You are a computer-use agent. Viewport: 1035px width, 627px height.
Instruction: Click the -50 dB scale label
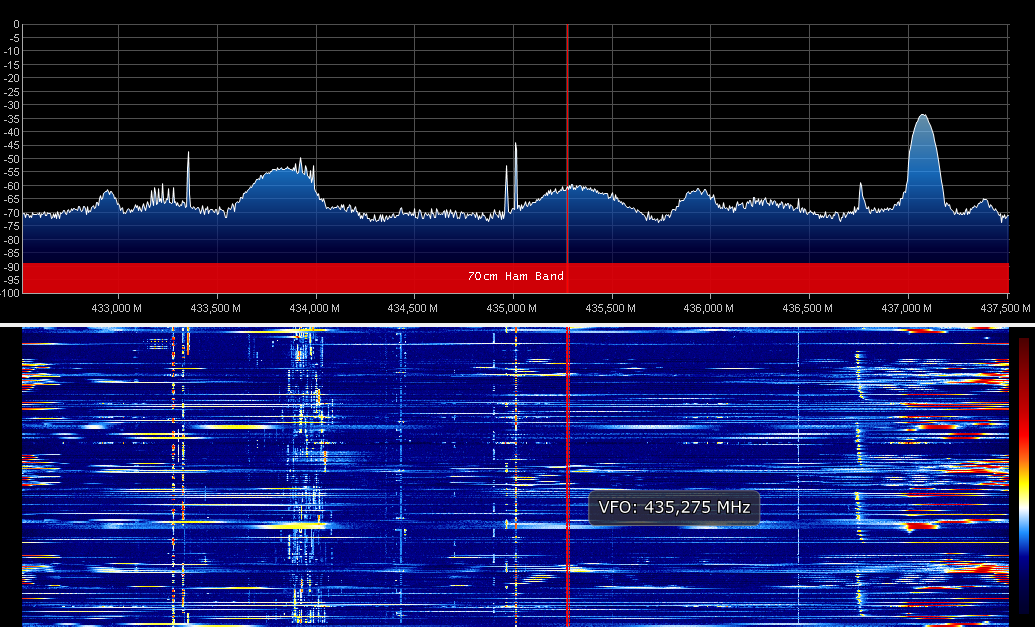coord(12,159)
